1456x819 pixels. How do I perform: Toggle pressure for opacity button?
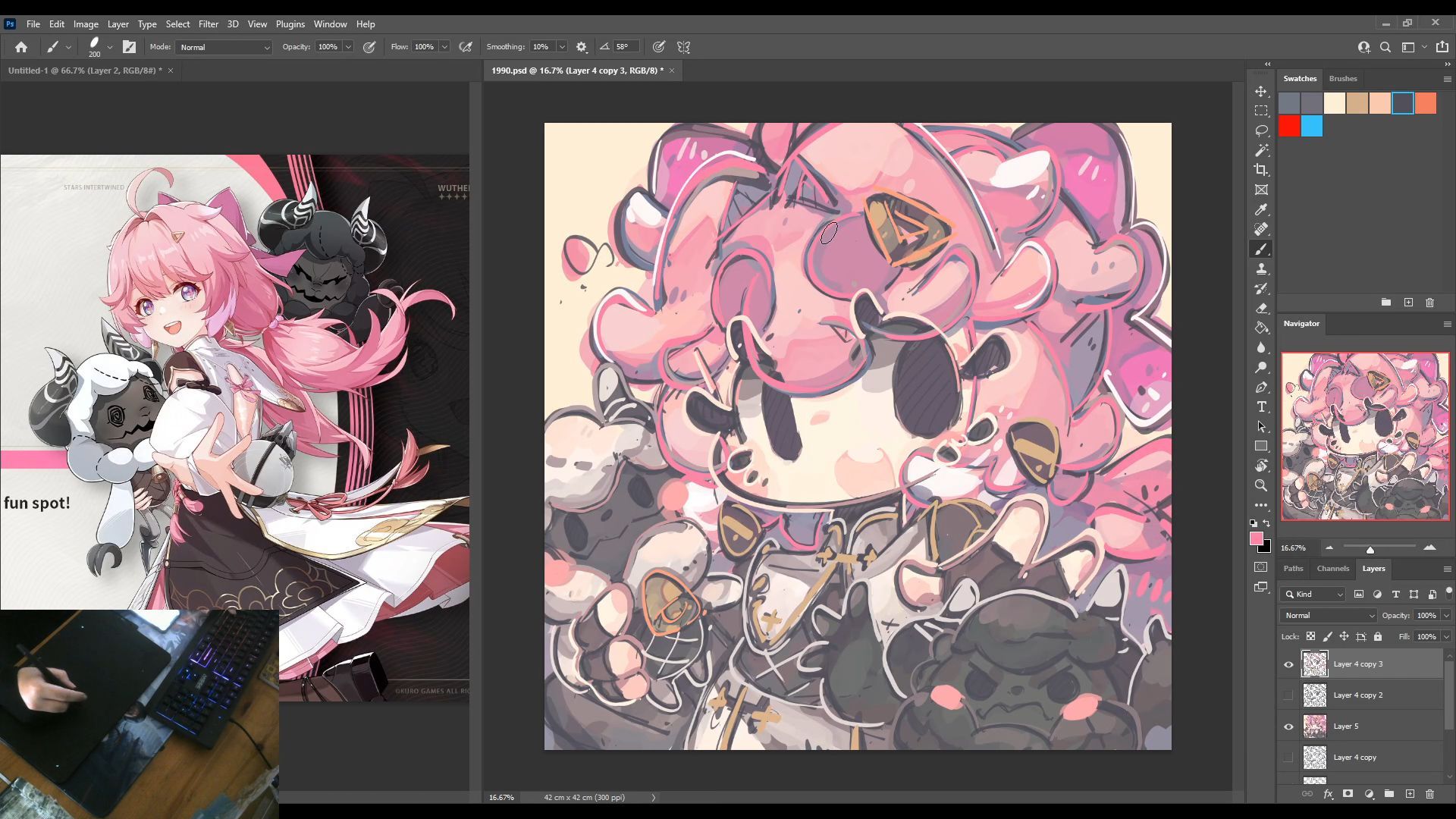pos(369,47)
